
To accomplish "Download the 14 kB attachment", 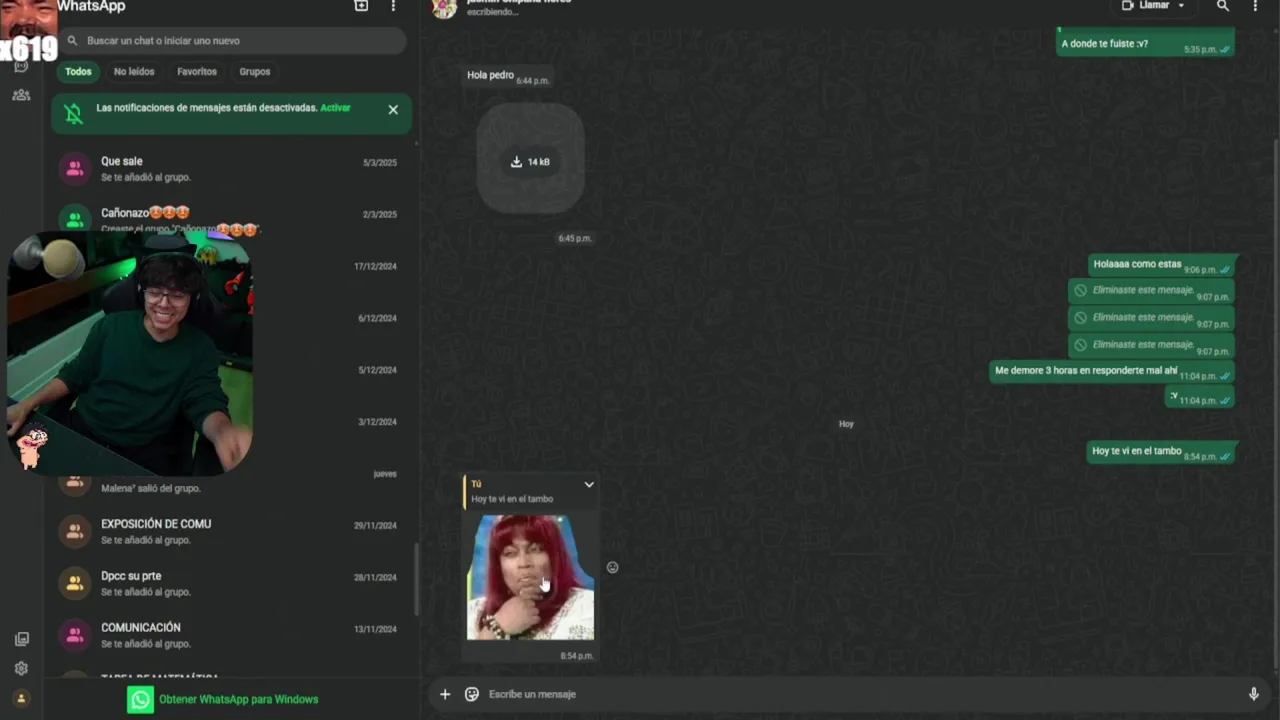I will coord(530,161).
